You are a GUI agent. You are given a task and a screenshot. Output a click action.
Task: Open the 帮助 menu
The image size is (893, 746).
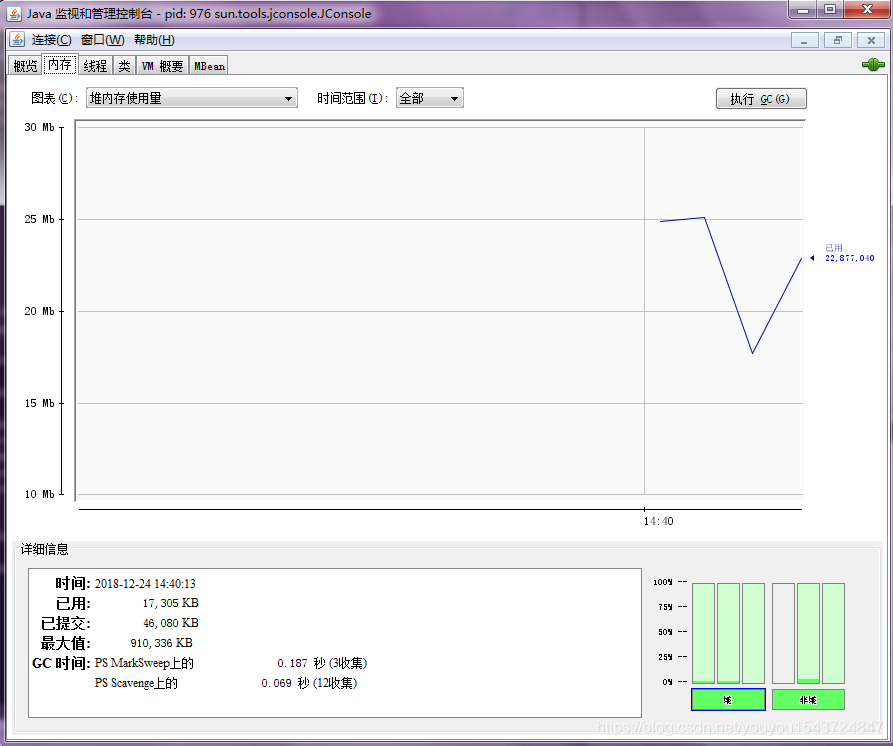point(154,40)
